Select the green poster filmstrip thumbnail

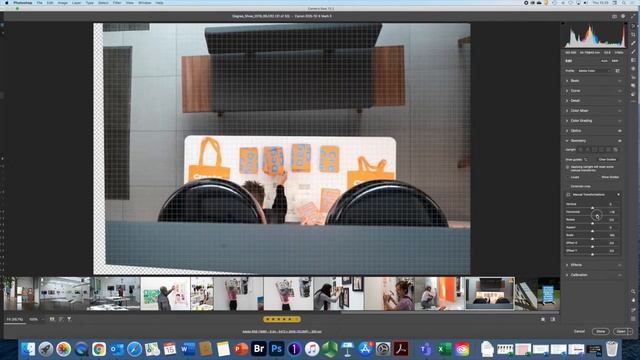click(x=165, y=294)
